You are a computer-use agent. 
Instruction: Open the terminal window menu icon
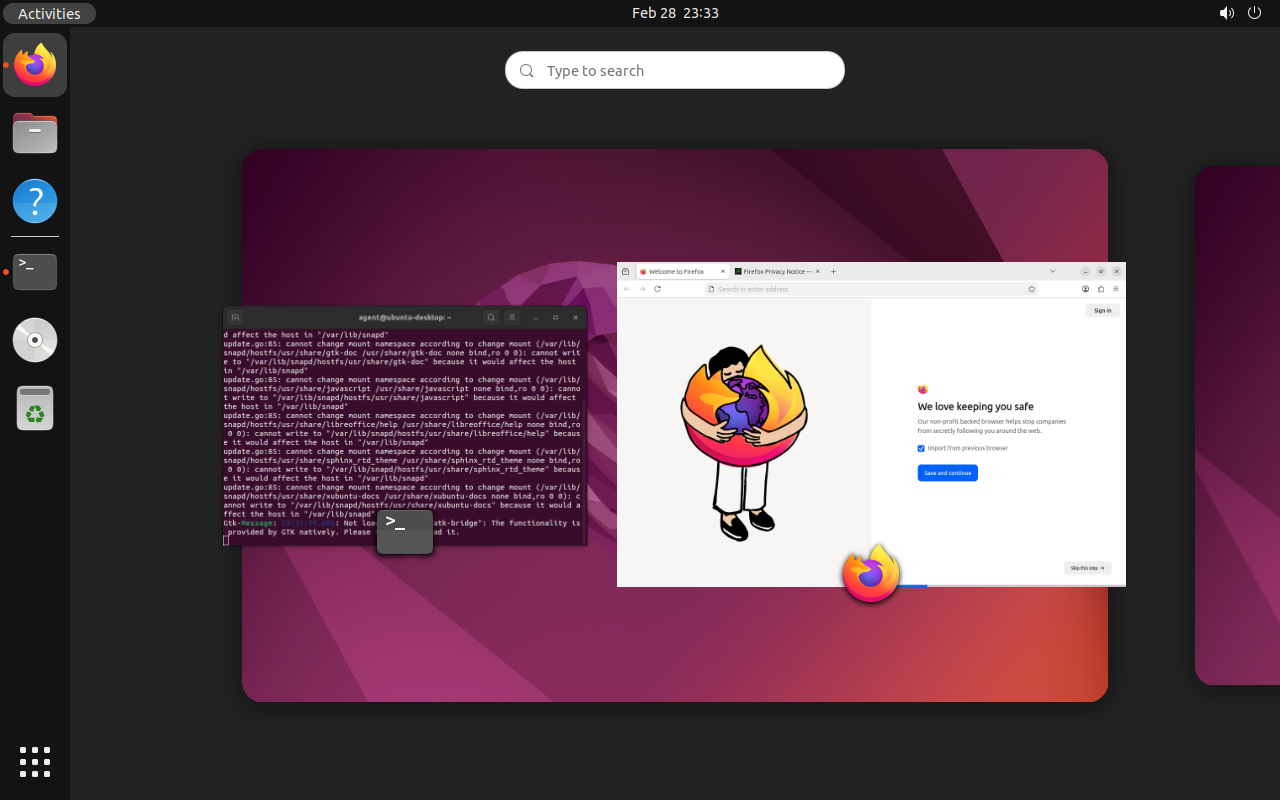512,317
